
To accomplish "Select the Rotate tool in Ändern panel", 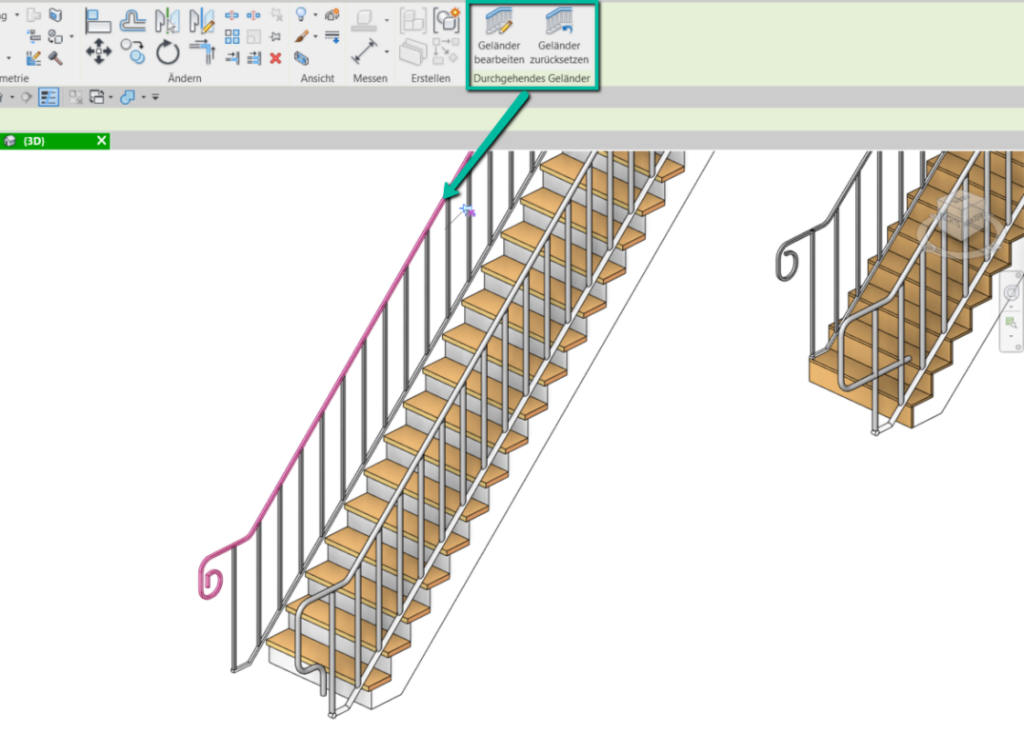I will (167, 52).
